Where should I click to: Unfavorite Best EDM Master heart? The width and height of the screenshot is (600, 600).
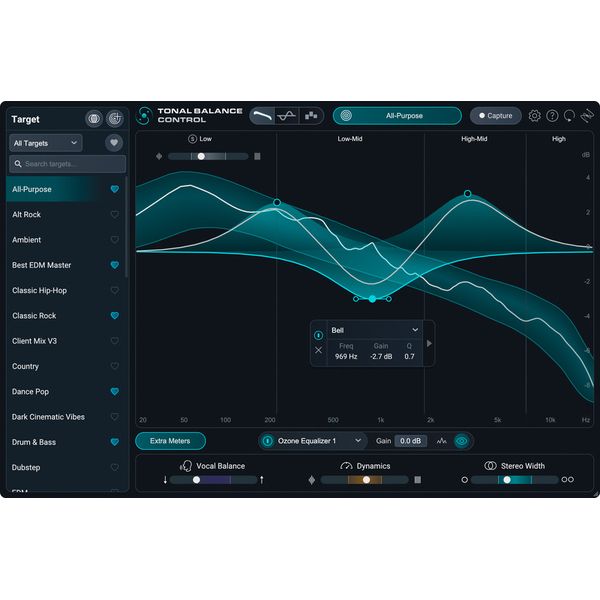[115, 265]
